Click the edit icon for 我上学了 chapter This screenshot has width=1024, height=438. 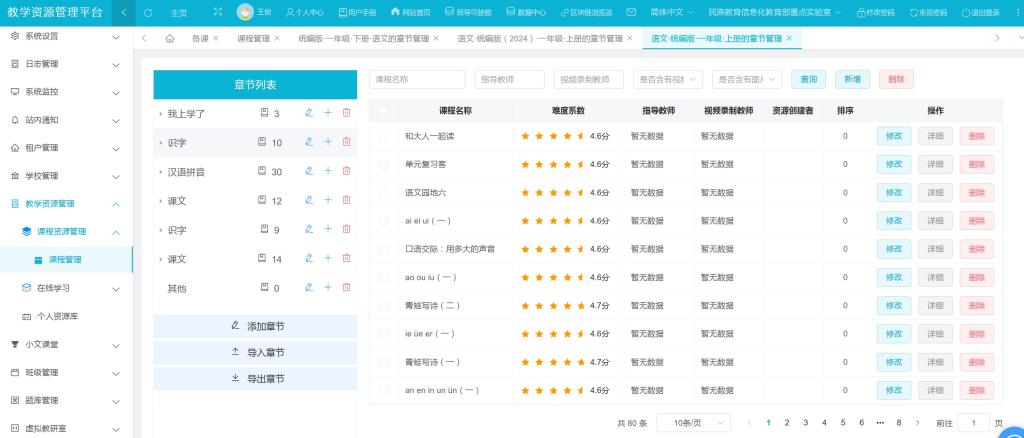click(309, 113)
